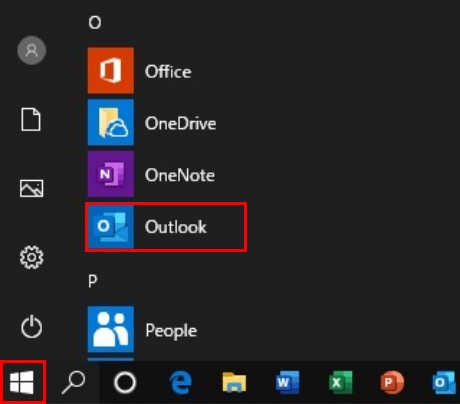Launch Outlook from the Start menu list
Viewport: 460px width, 404px height.
pyautogui.click(x=166, y=227)
